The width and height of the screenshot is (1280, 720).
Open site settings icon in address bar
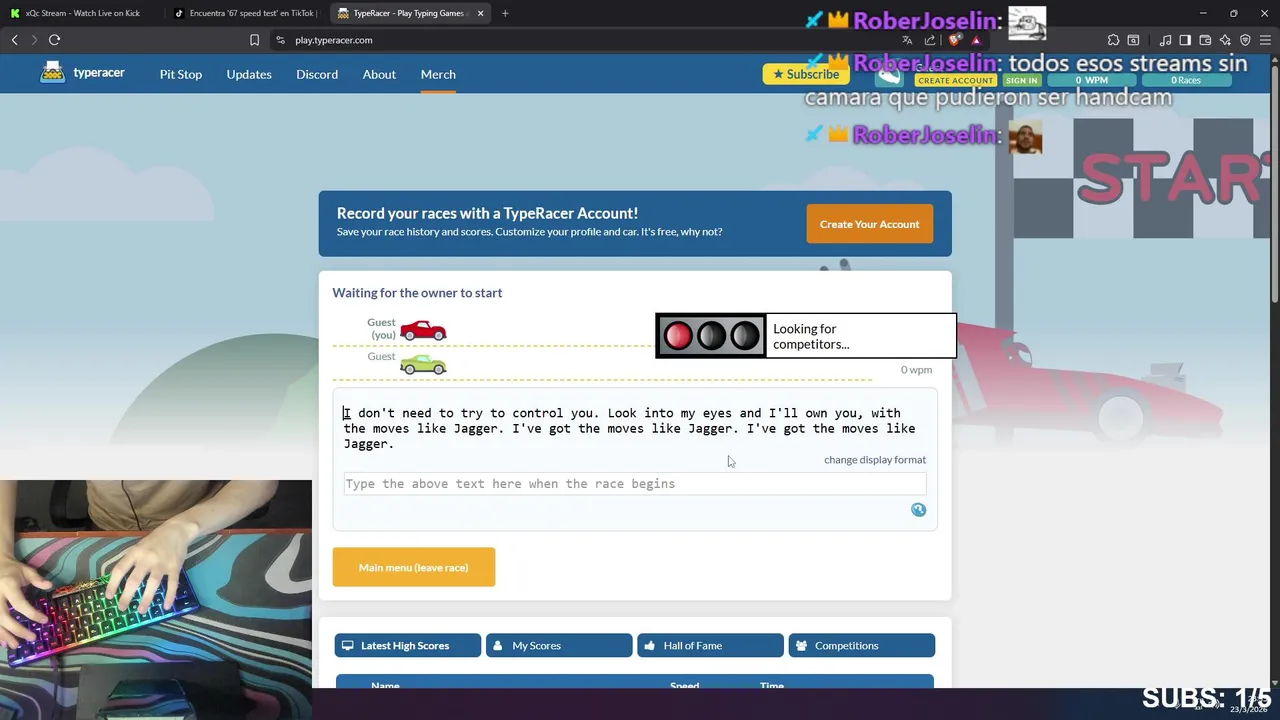tap(281, 40)
